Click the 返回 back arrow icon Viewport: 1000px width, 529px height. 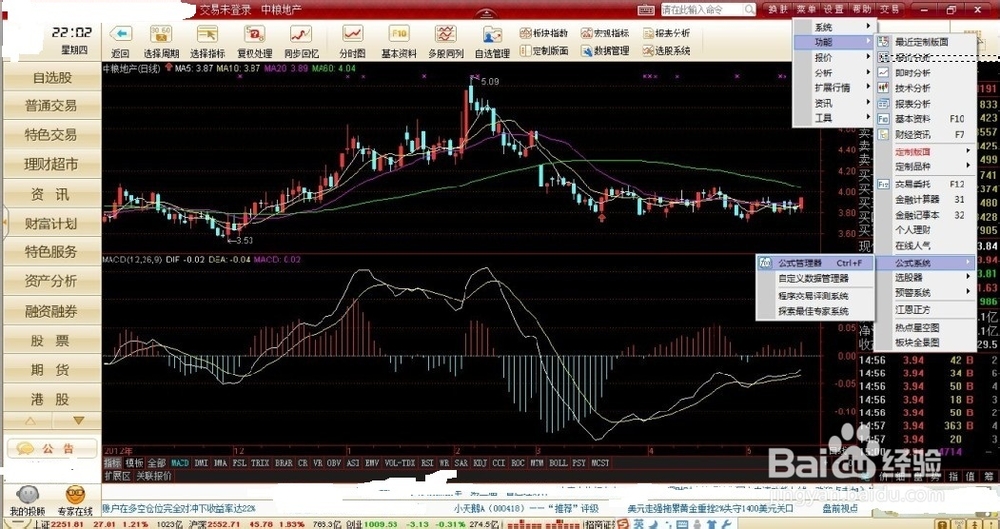pyautogui.click(x=121, y=34)
